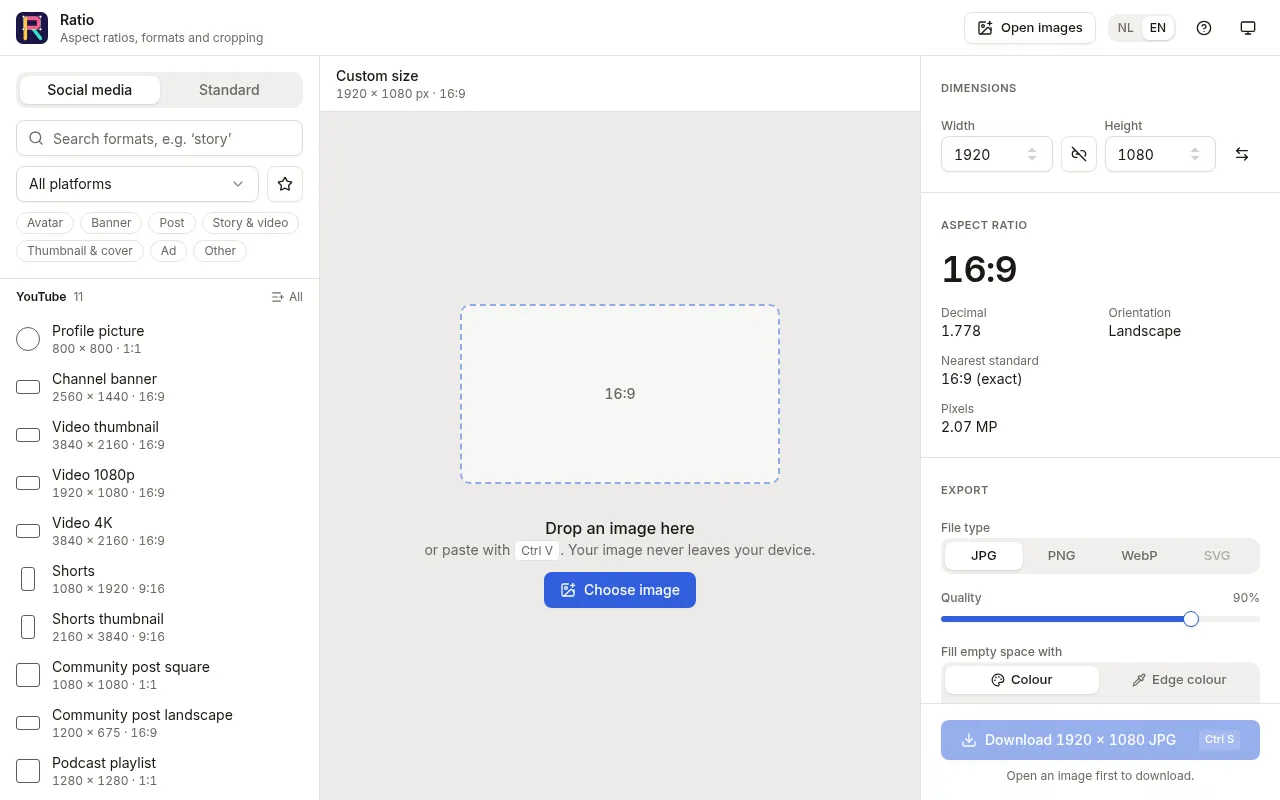This screenshot has height=800, width=1280.
Task: Filter by Avatar category
Action: point(45,223)
